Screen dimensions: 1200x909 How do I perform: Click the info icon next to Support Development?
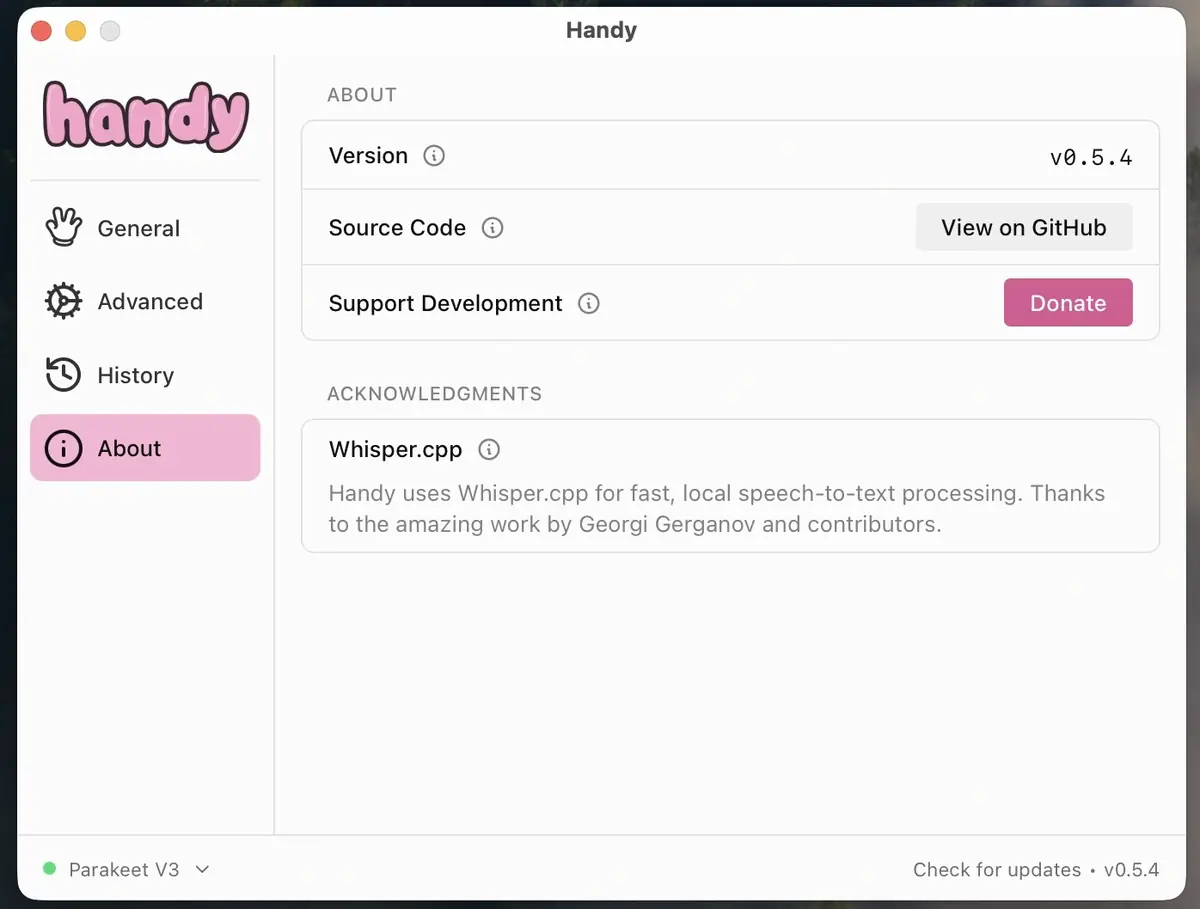click(x=589, y=304)
